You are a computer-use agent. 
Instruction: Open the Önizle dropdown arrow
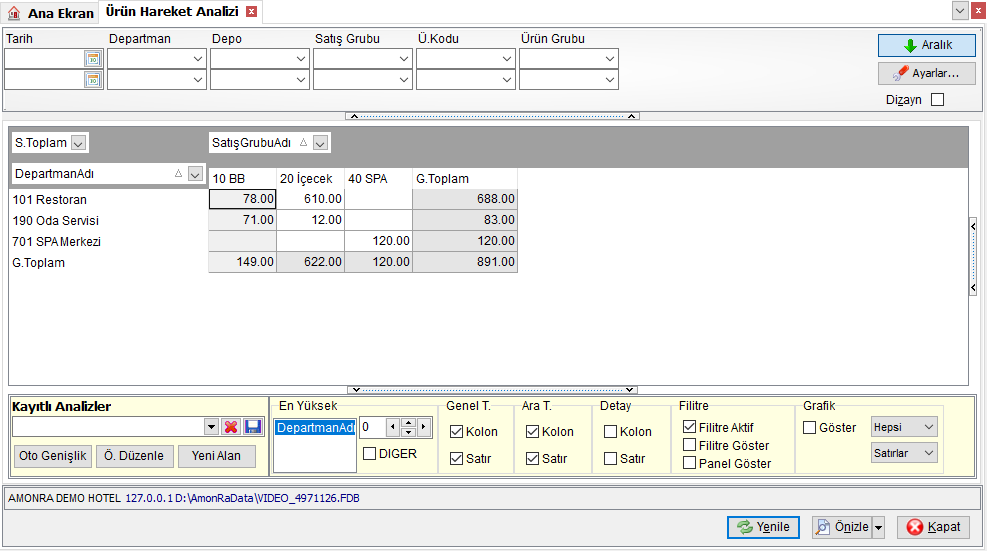(x=878, y=527)
